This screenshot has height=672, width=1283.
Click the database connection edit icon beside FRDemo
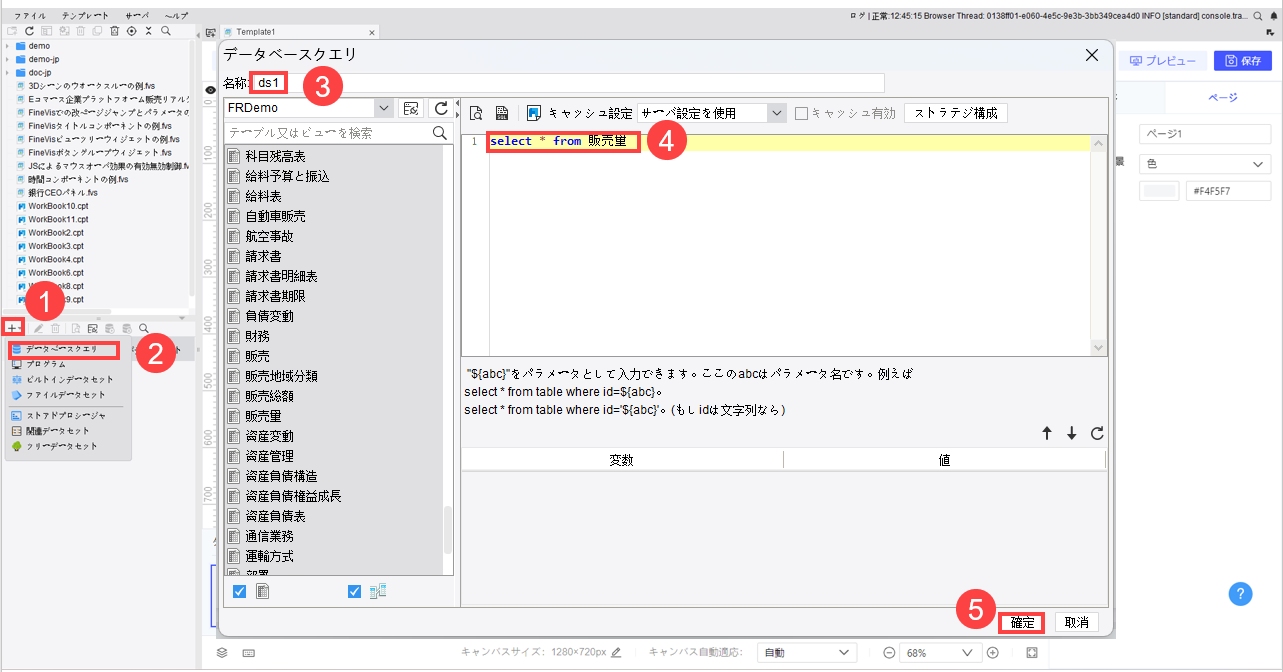(410, 108)
